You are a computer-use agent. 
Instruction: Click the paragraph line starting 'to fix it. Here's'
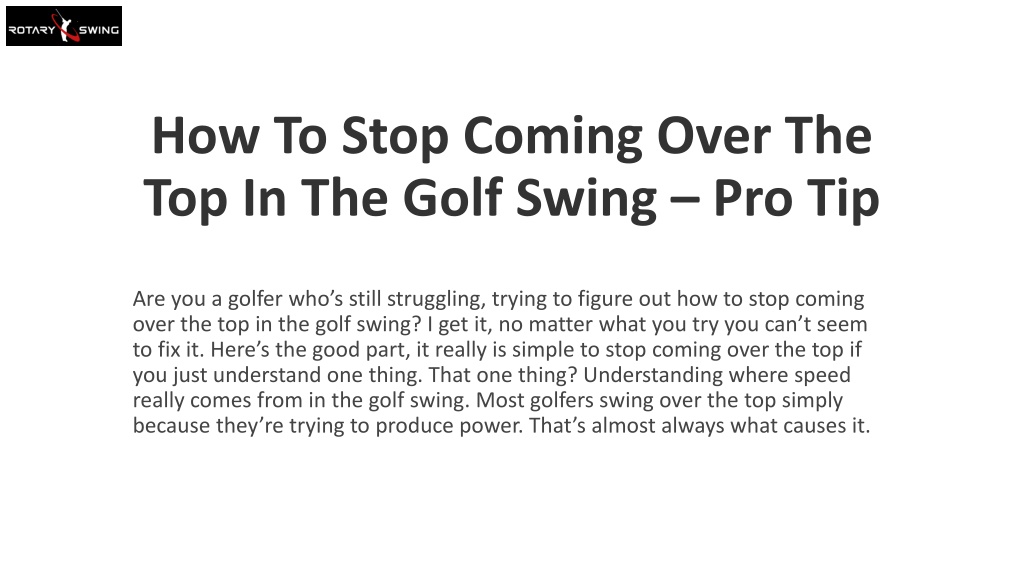coord(497,349)
